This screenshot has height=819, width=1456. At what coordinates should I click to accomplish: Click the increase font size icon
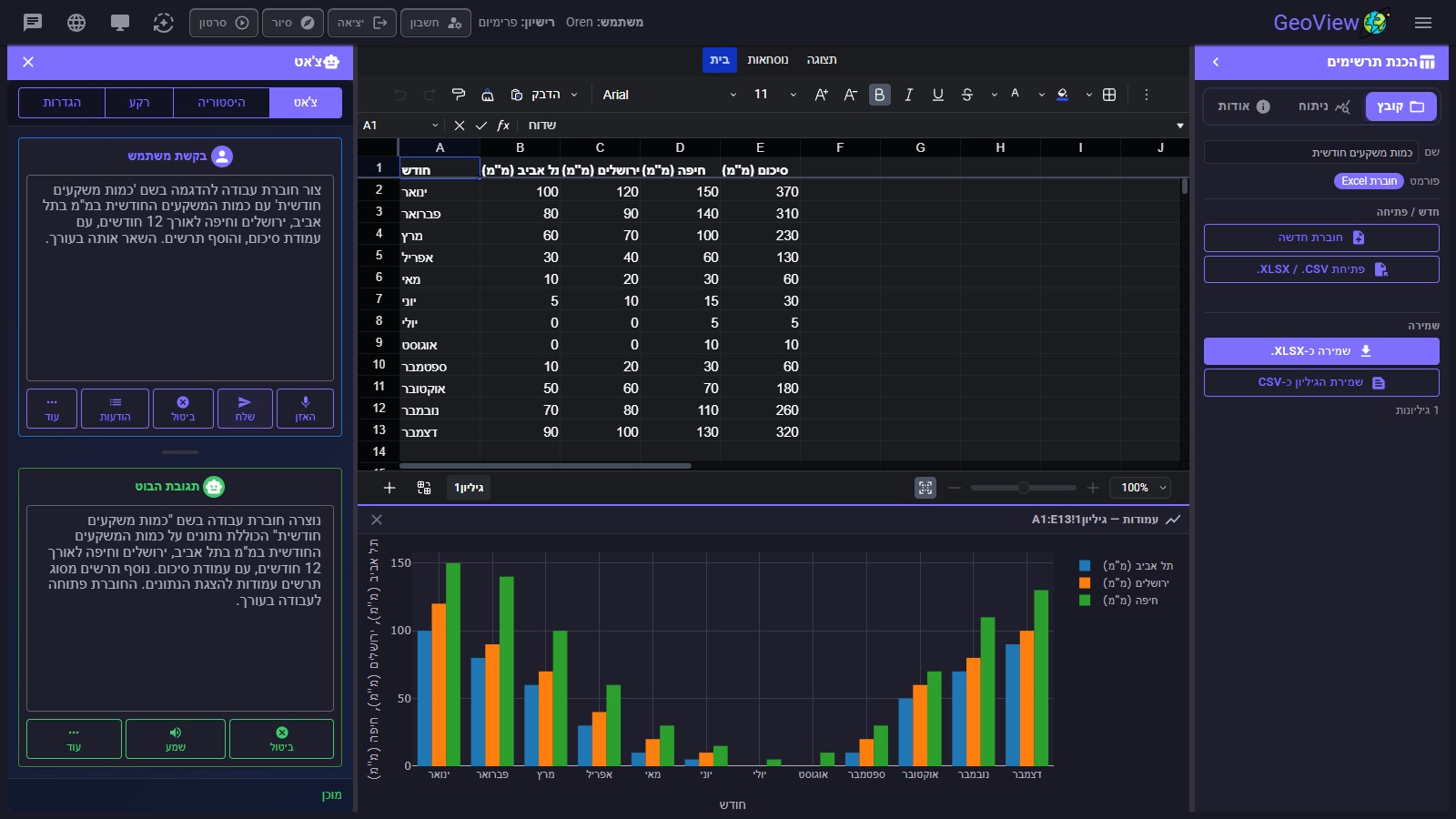point(821,95)
